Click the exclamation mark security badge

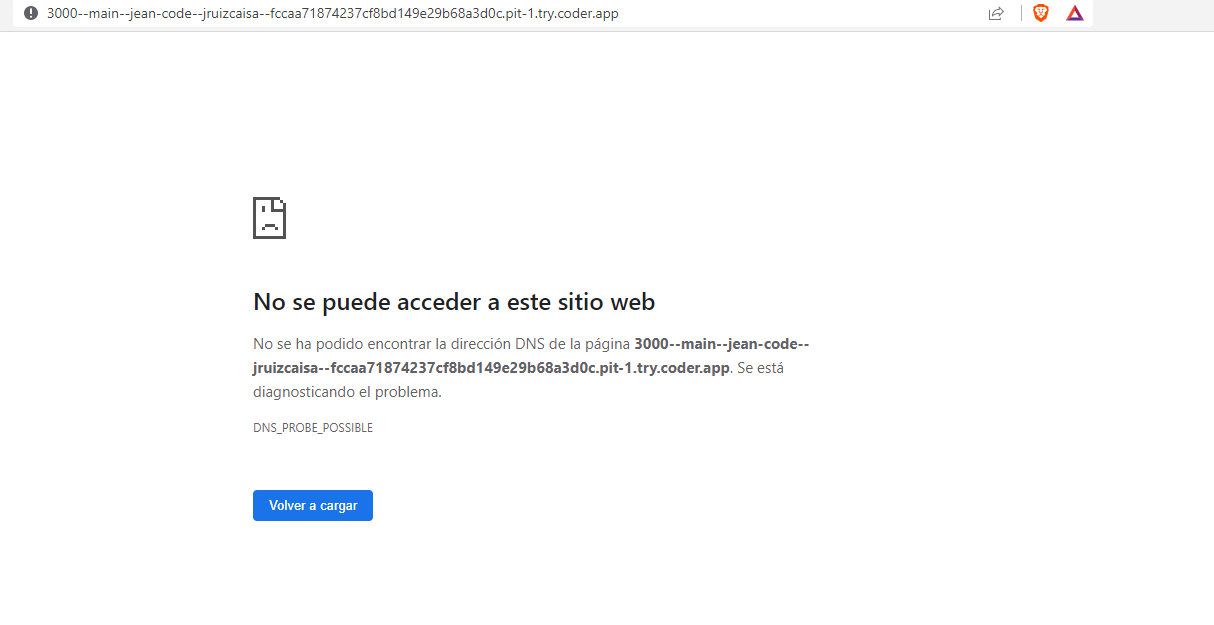[31, 13]
